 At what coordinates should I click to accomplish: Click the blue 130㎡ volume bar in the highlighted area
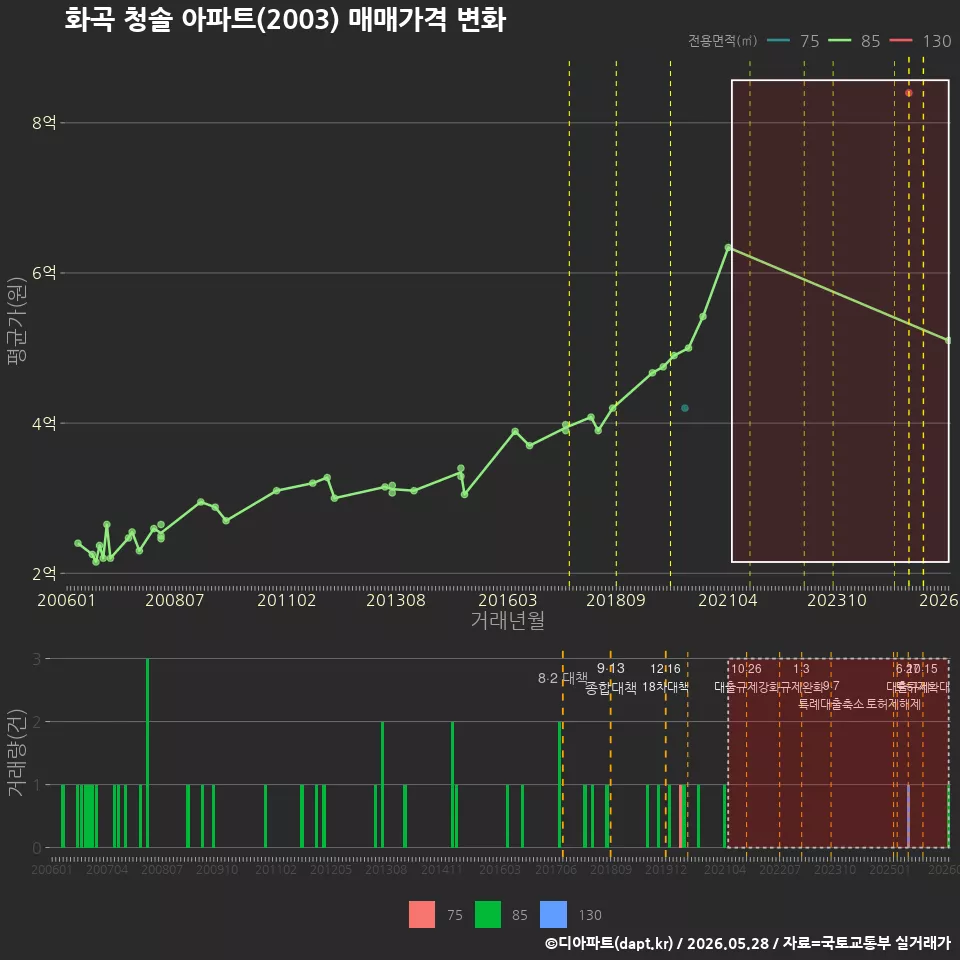click(908, 816)
